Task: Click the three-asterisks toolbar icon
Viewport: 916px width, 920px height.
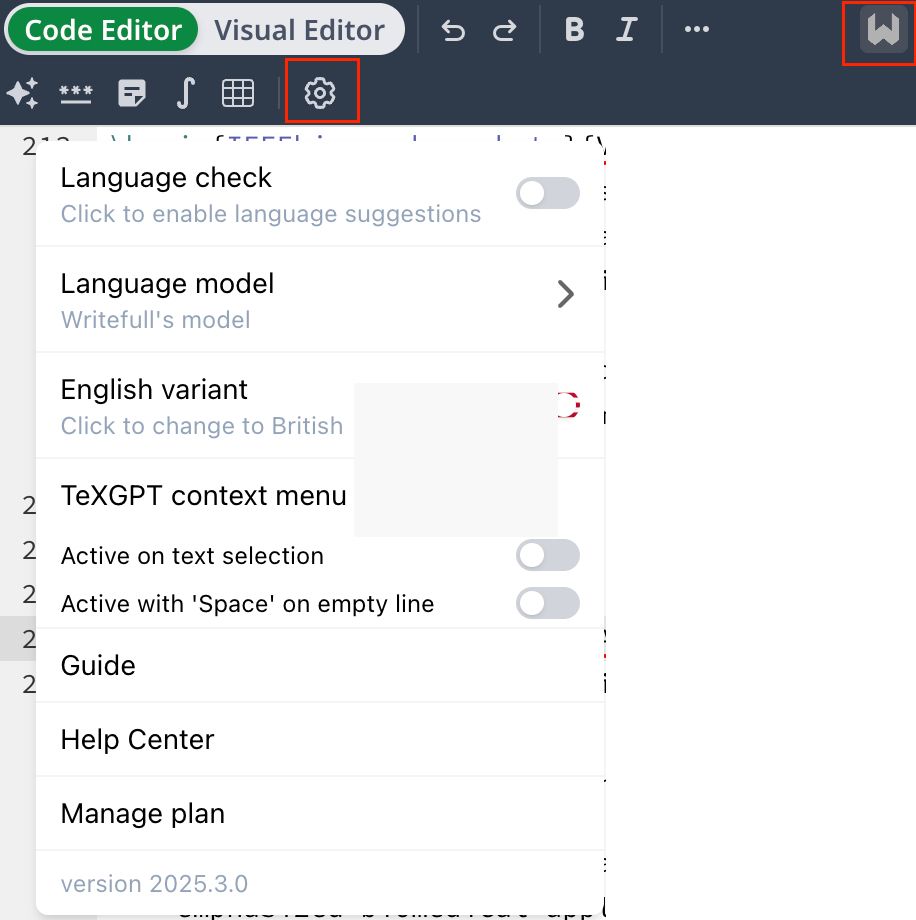Action: coord(76,94)
